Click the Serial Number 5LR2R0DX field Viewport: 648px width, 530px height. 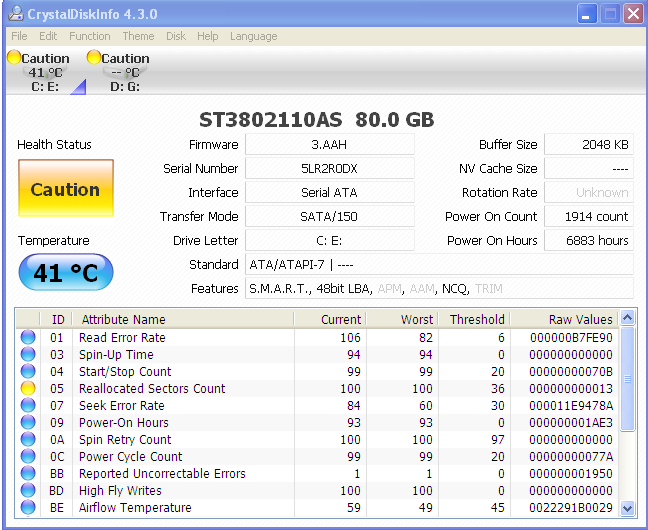(x=329, y=169)
